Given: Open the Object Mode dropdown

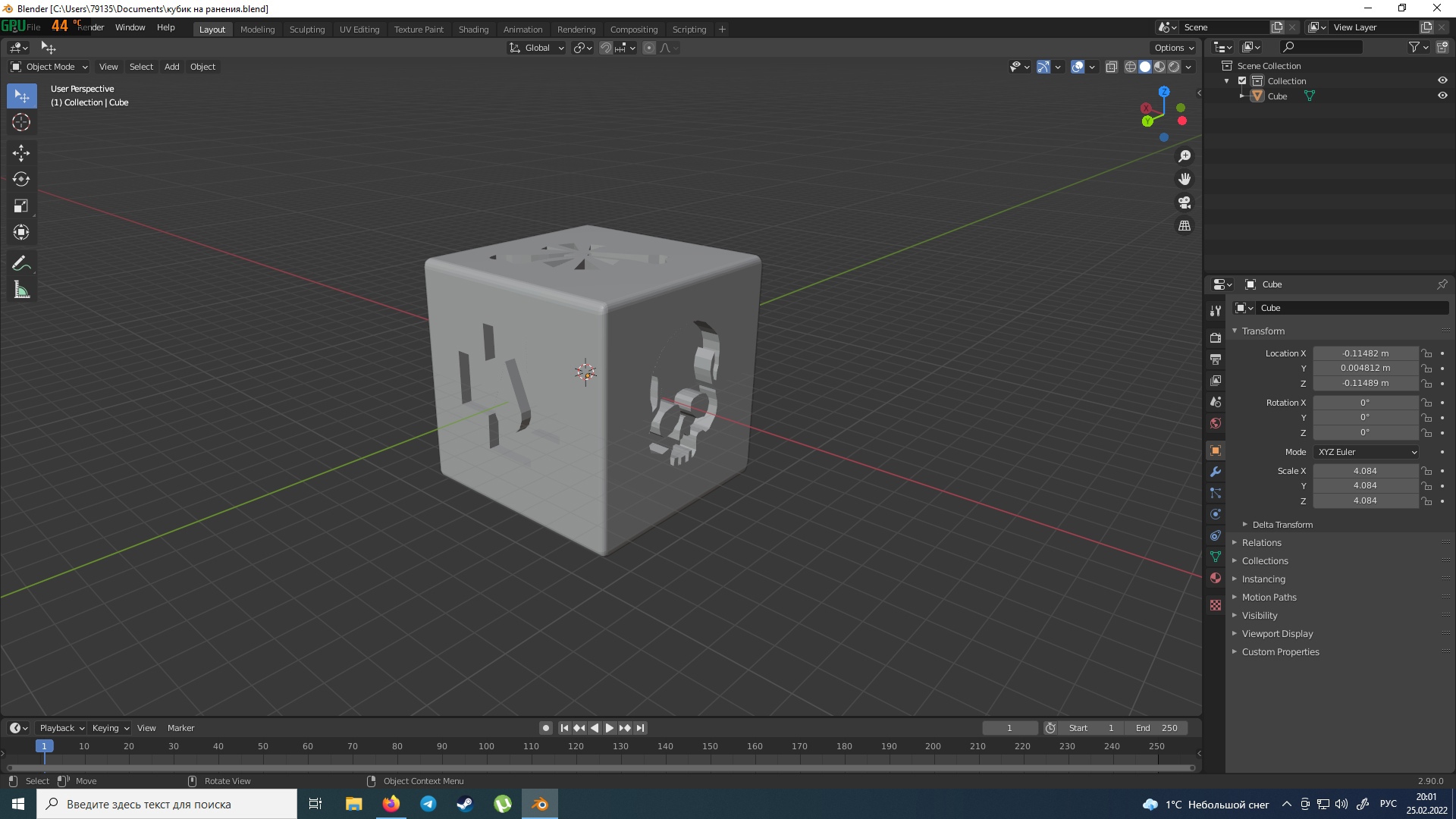Looking at the screenshot, I should pyautogui.click(x=49, y=67).
